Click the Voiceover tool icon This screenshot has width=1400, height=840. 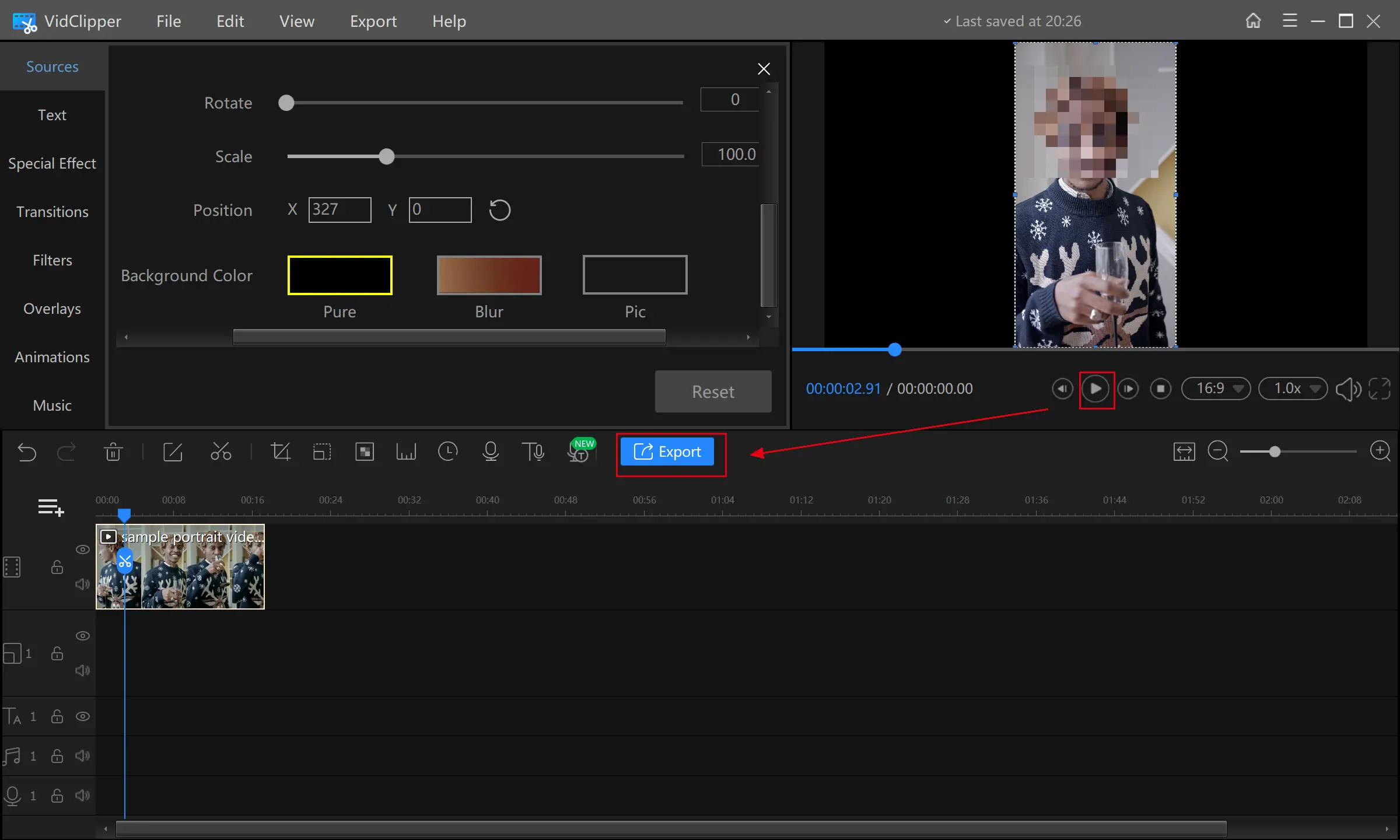click(490, 451)
